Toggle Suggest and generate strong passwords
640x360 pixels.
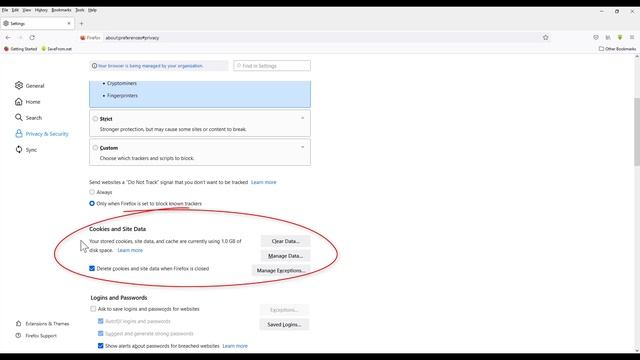click(100, 333)
